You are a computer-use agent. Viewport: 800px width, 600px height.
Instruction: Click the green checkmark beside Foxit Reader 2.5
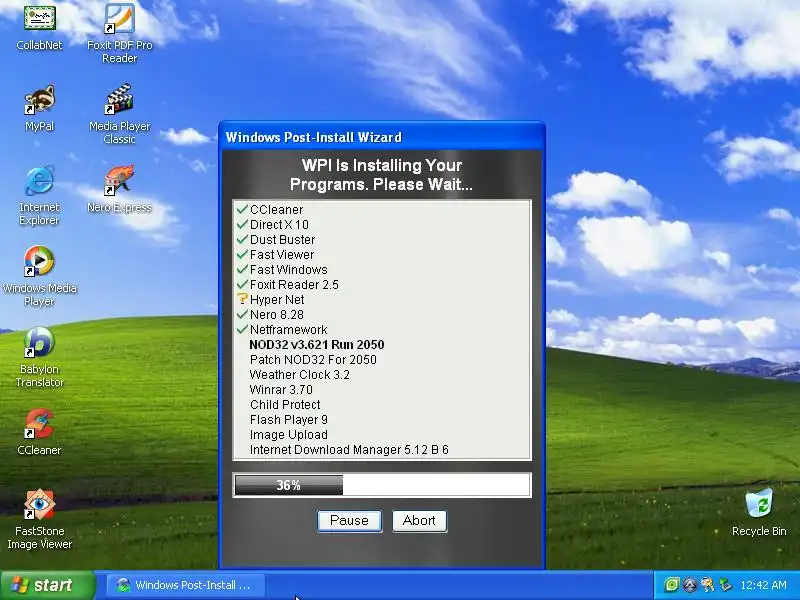pyautogui.click(x=242, y=284)
